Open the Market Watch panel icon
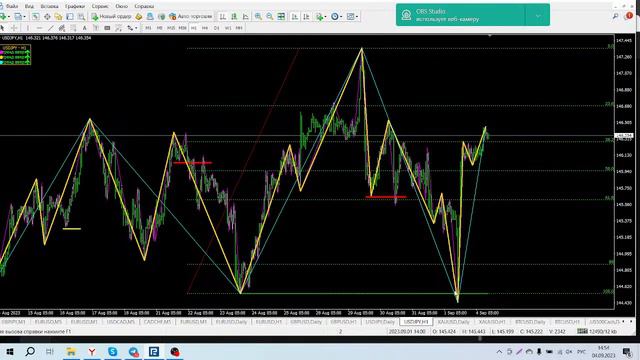The width and height of the screenshot is (640, 360). coord(36,16)
